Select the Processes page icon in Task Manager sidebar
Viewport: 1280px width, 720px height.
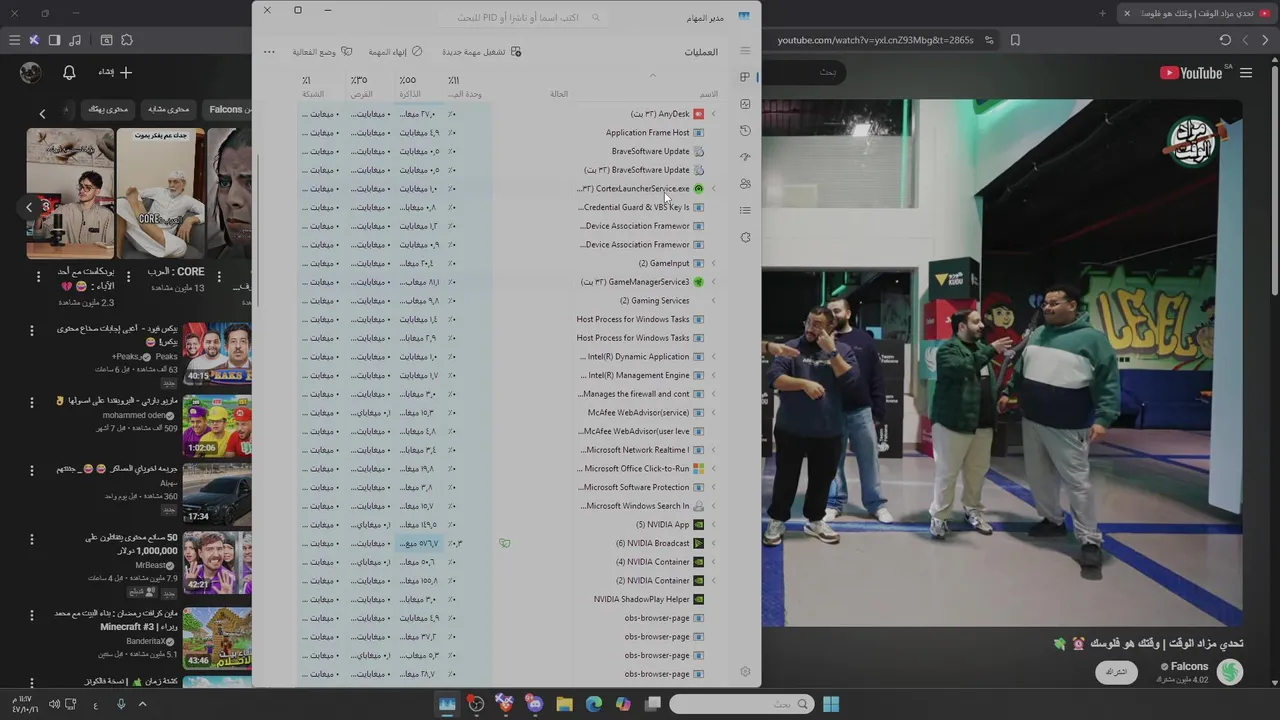pyautogui.click(x=745, y=77)
